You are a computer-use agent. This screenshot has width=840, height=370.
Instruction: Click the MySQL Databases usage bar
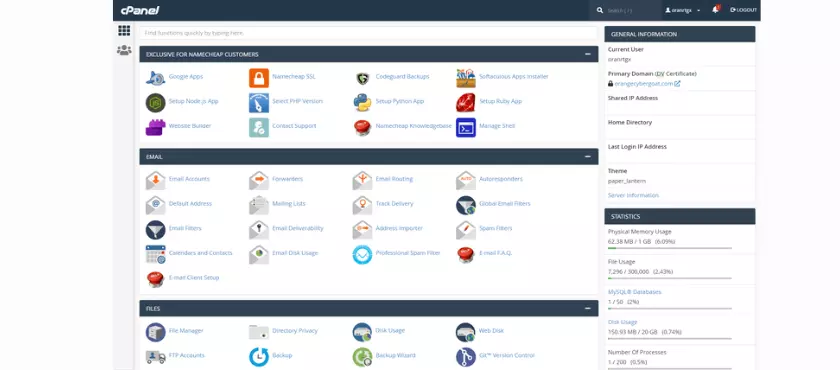pyautogui.click(x=670, y=308)
